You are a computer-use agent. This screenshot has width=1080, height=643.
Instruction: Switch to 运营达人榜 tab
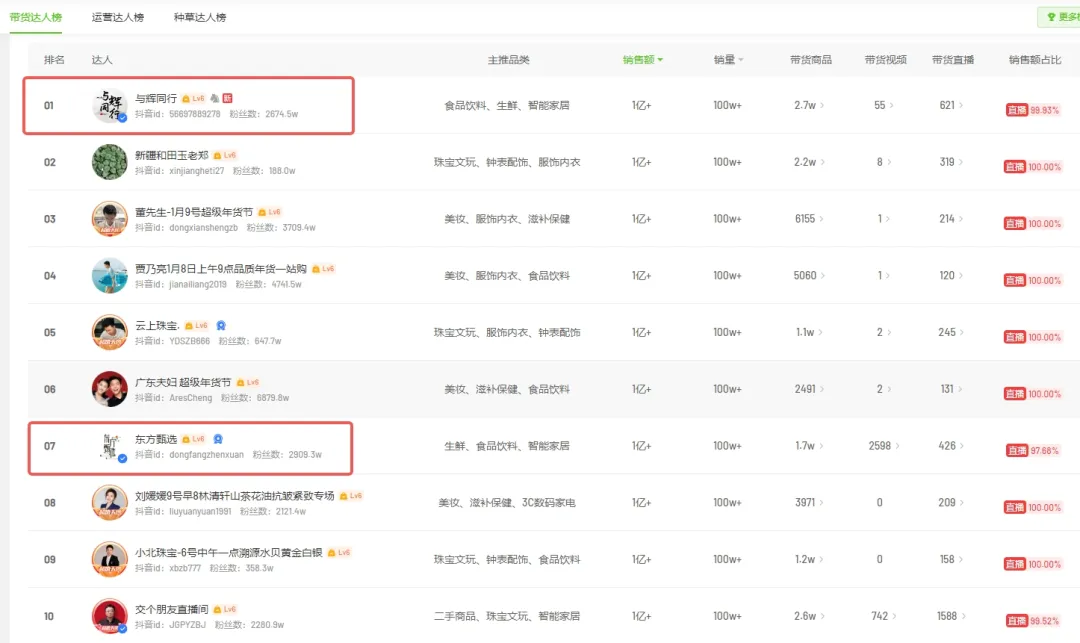[x=118, y=17]
